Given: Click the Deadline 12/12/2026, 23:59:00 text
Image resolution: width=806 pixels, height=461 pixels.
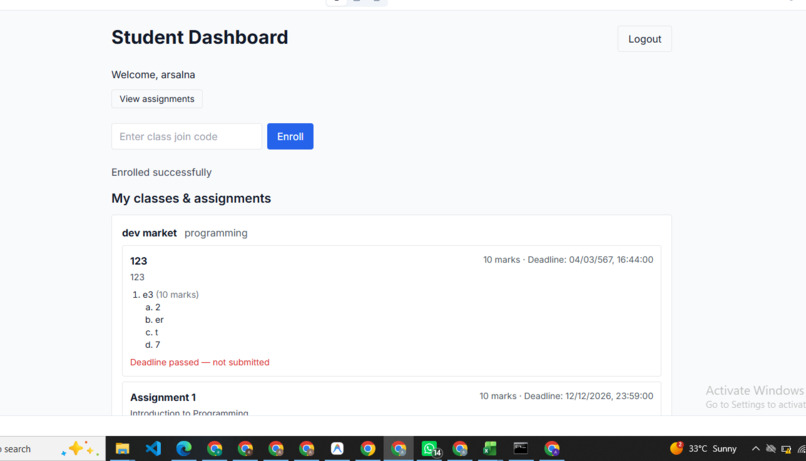Looking at the screenshot, I should [589, 396].
